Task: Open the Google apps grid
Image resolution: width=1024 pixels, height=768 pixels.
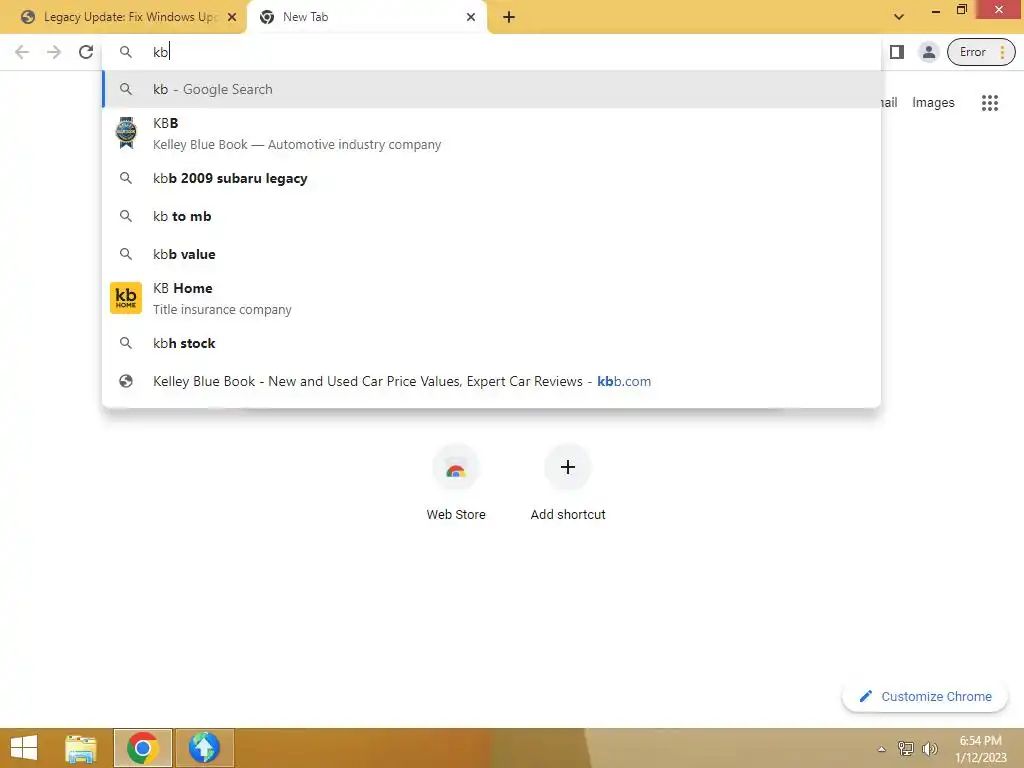Action: tap(989, 103)
